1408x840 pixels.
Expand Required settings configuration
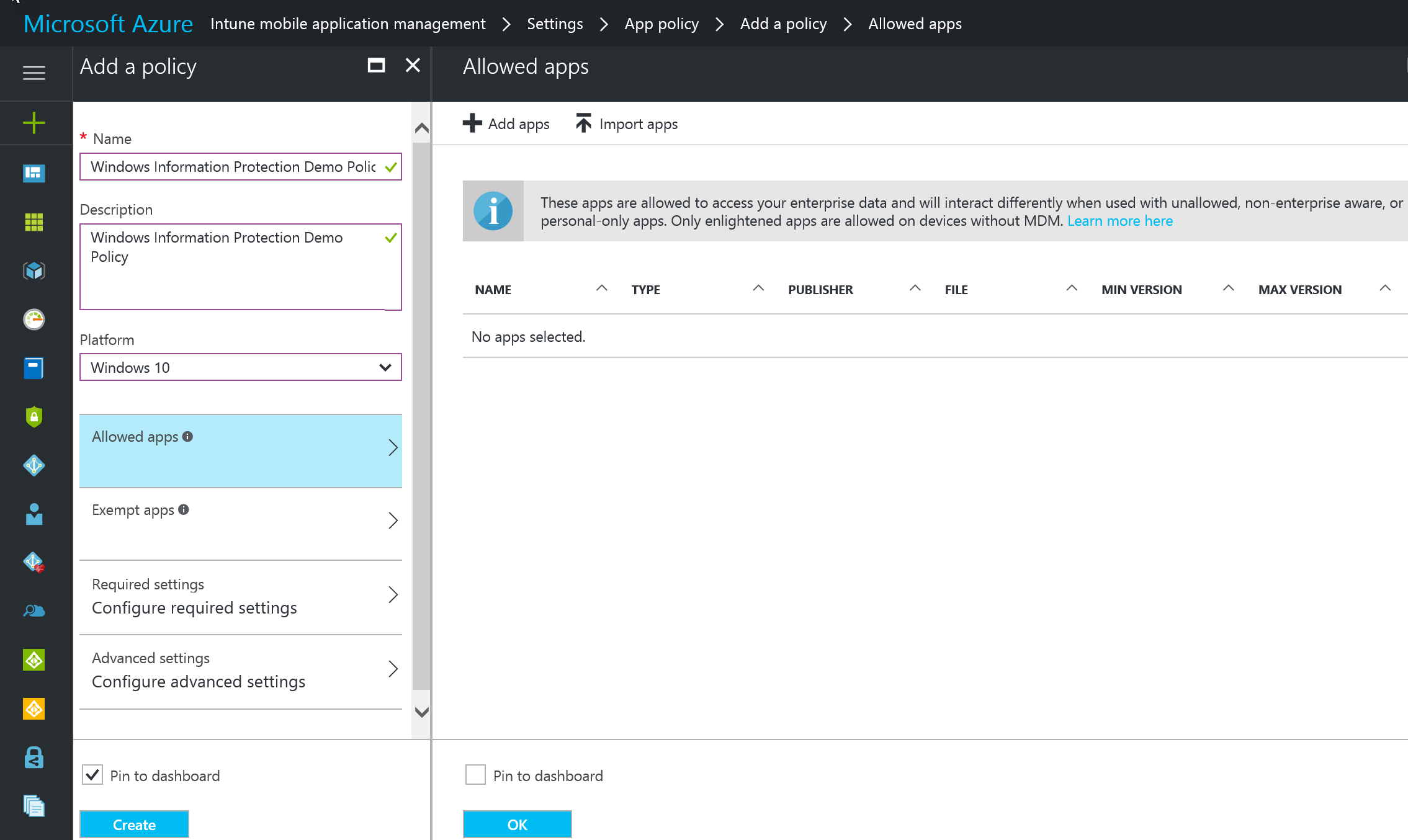(x=240, y=596)
